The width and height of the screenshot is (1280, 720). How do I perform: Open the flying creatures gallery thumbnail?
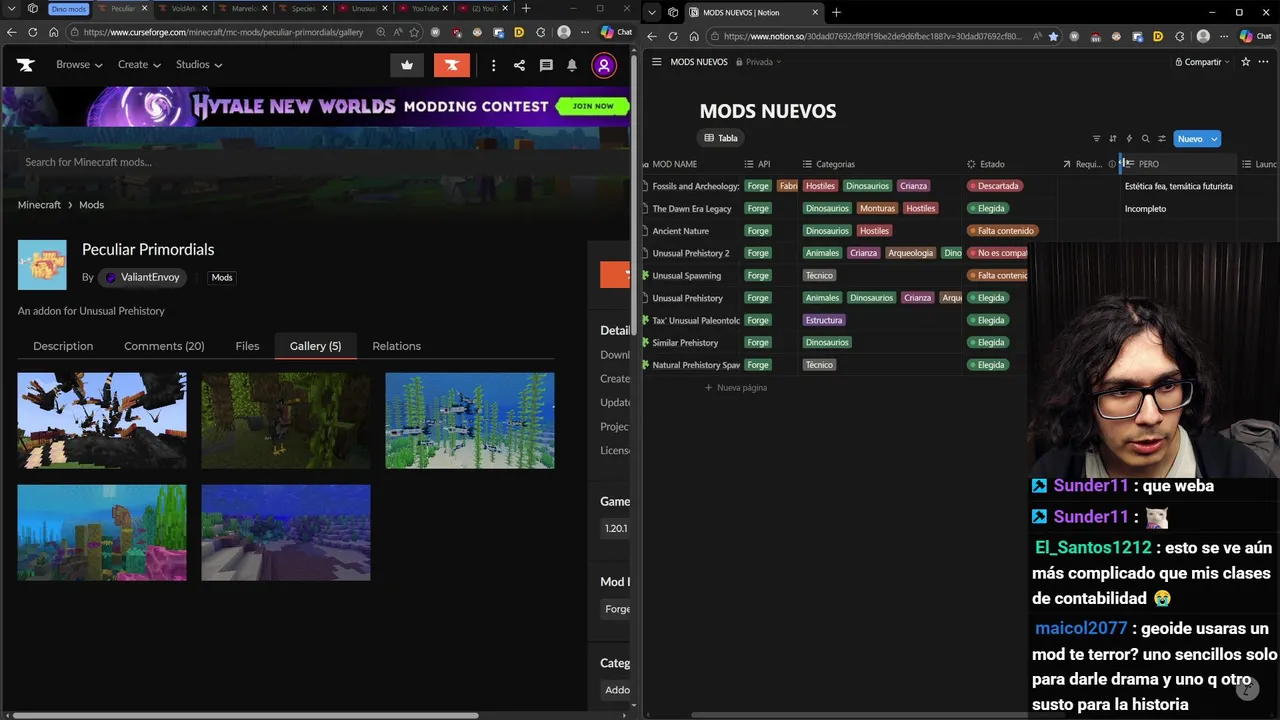pos(102,421)
